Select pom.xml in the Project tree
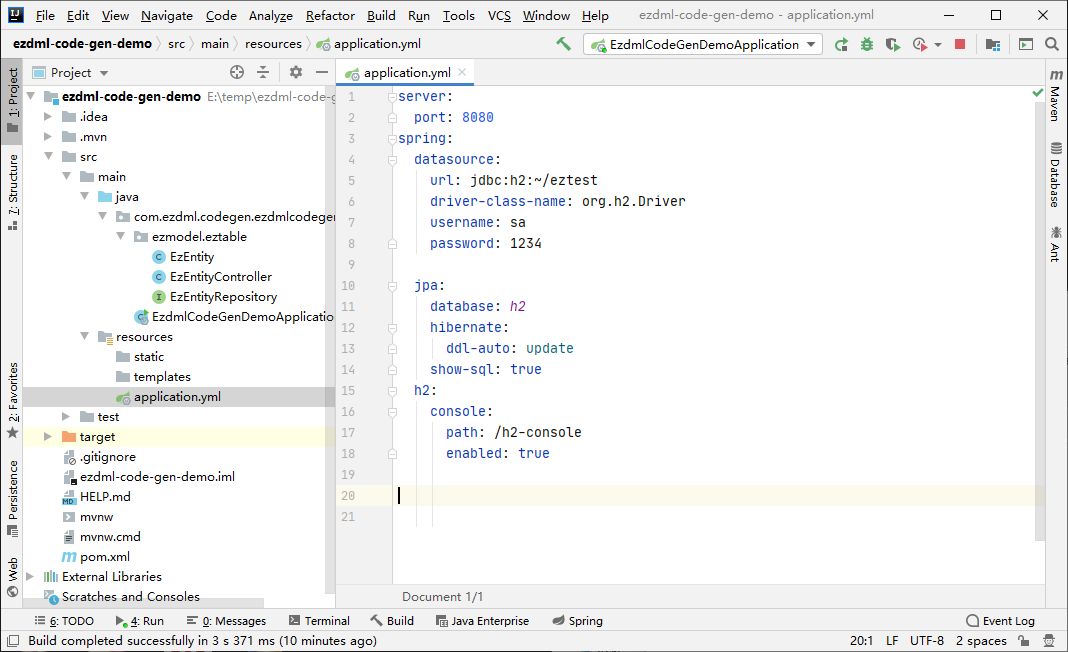 (104, 557)
